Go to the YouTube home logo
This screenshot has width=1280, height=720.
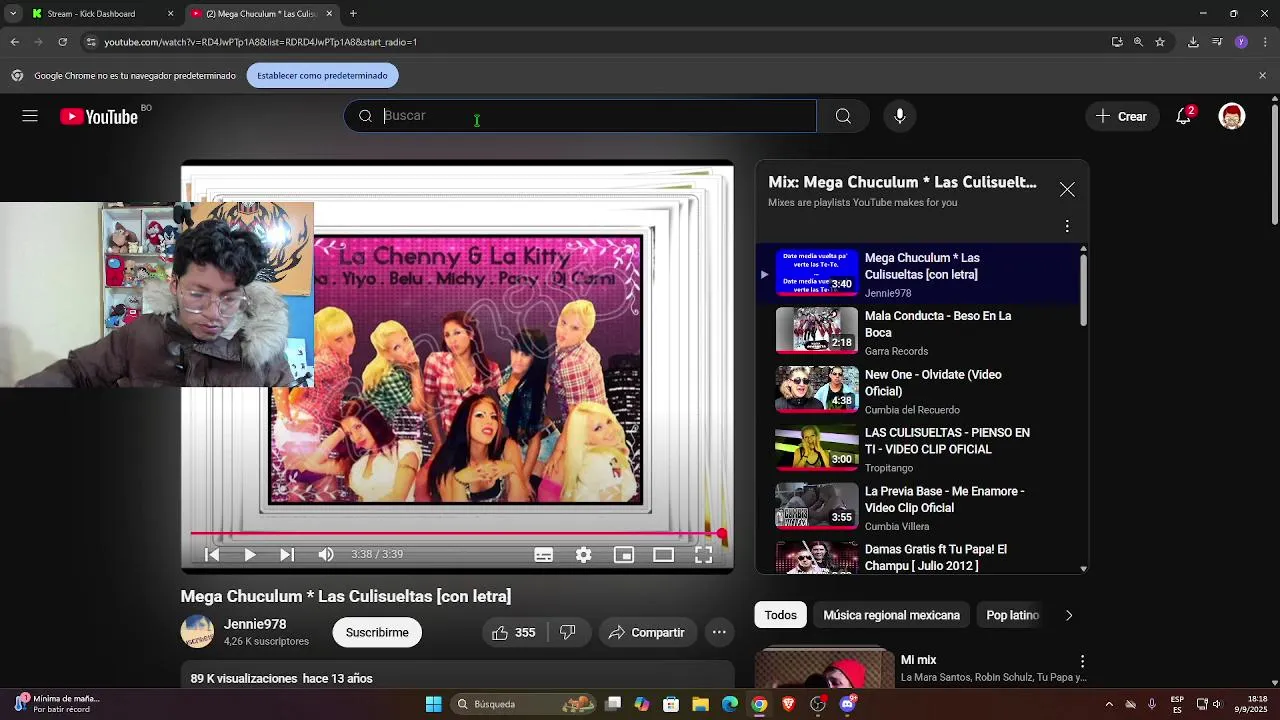tap(99, 117)
